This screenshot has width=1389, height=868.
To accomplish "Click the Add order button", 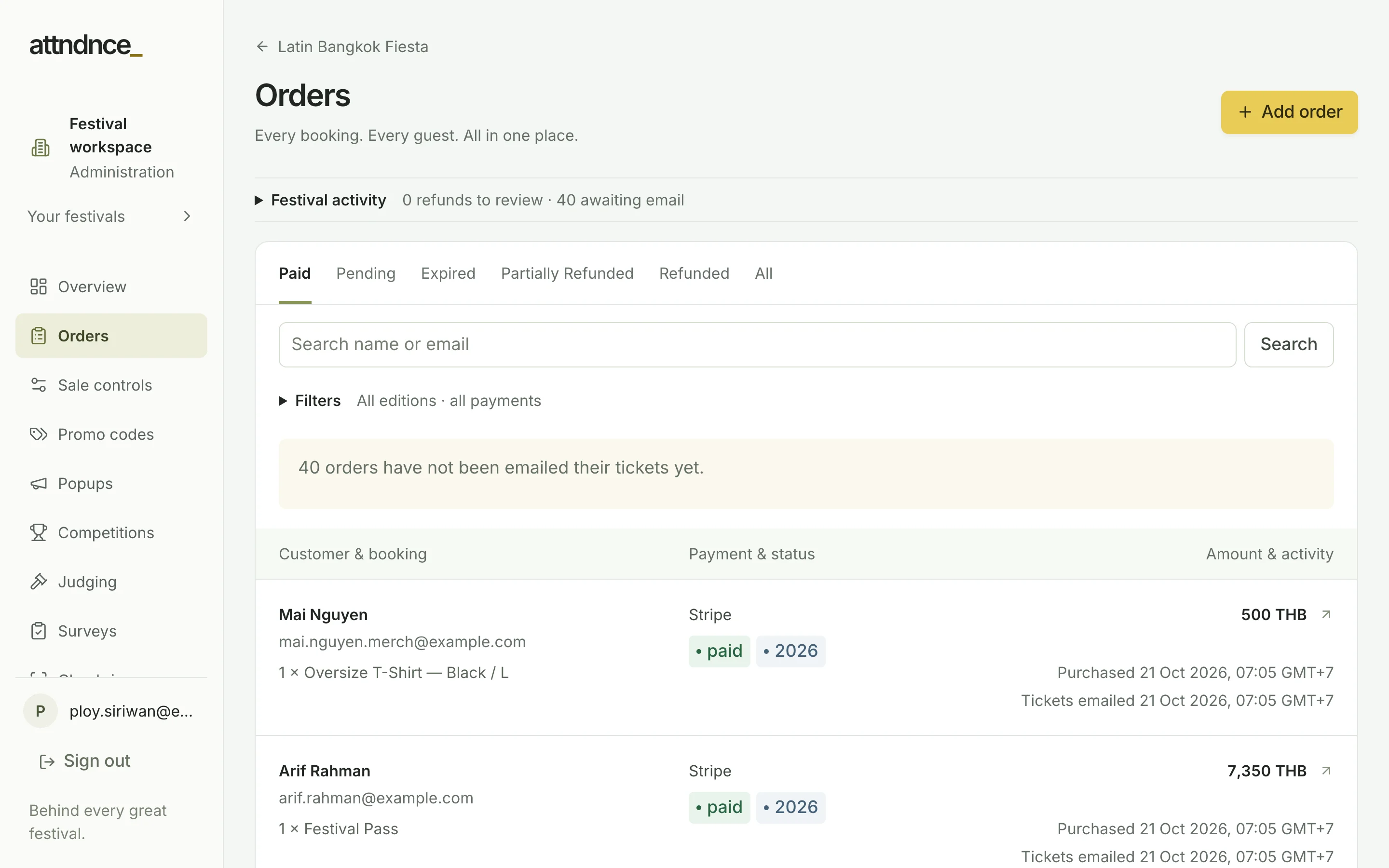I will [x=1289, y=112].
